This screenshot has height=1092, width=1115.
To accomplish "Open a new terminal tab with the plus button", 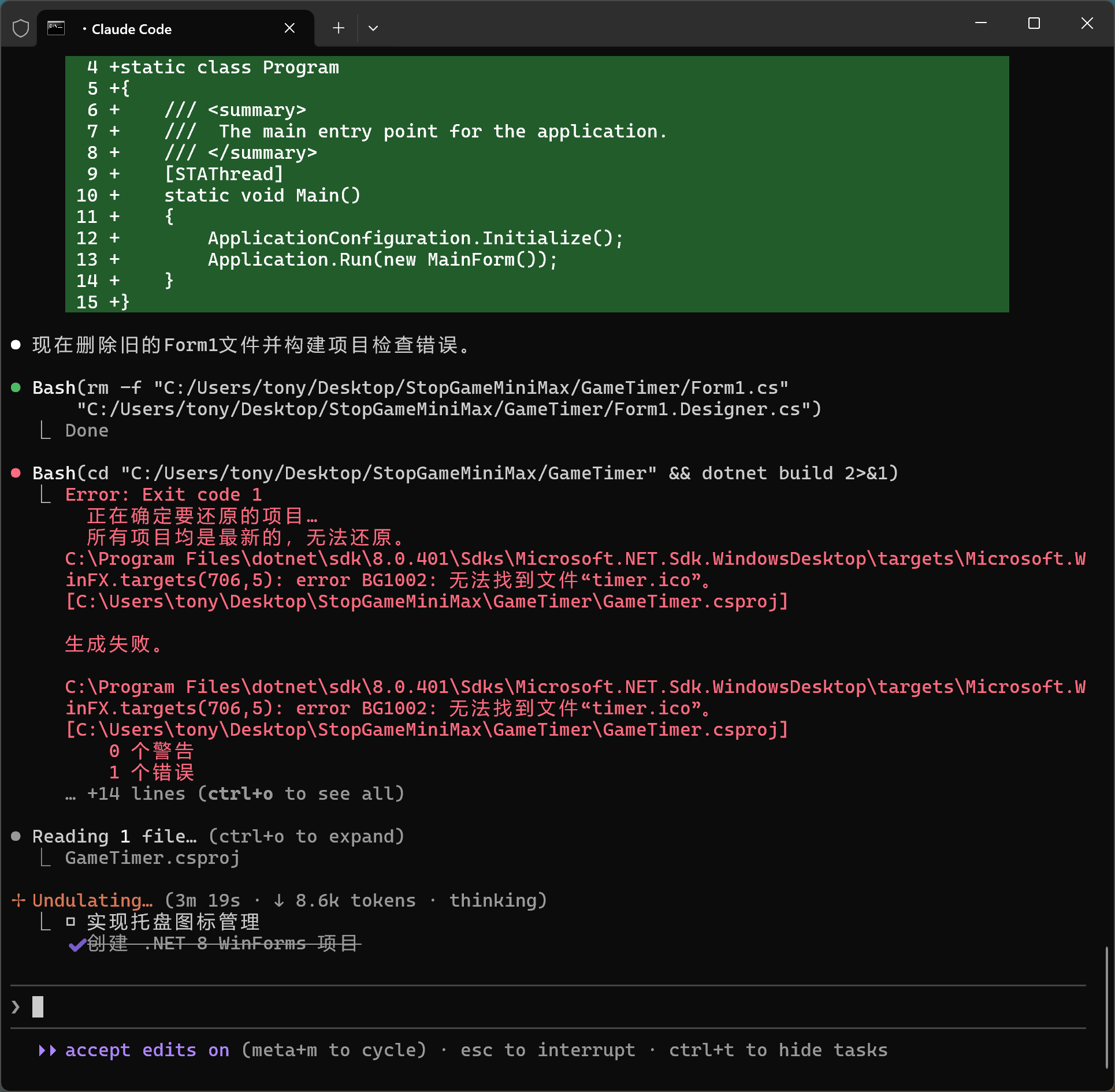I will [339, 28].
